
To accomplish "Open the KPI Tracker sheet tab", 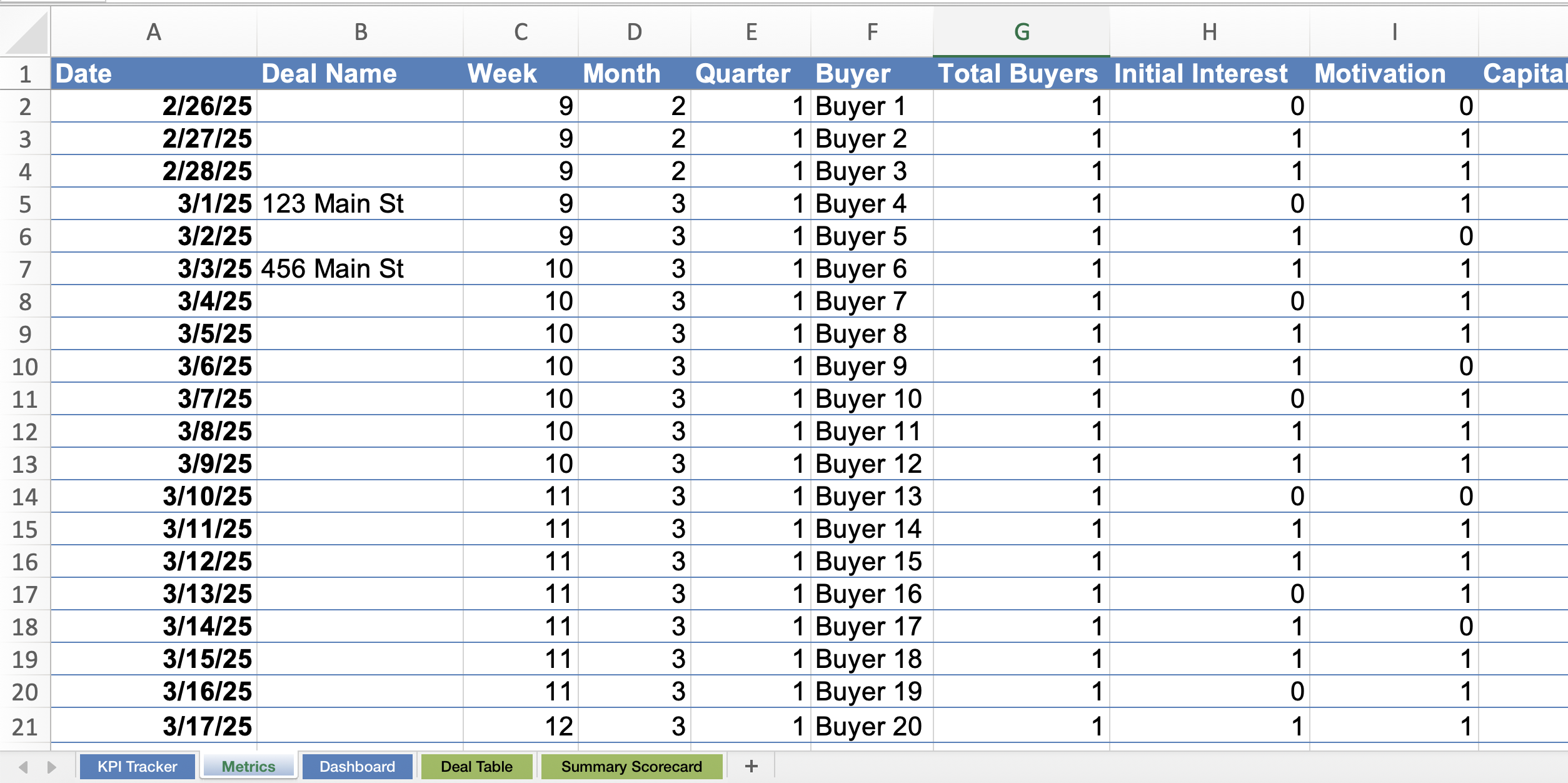I will [x=137, y=767].
